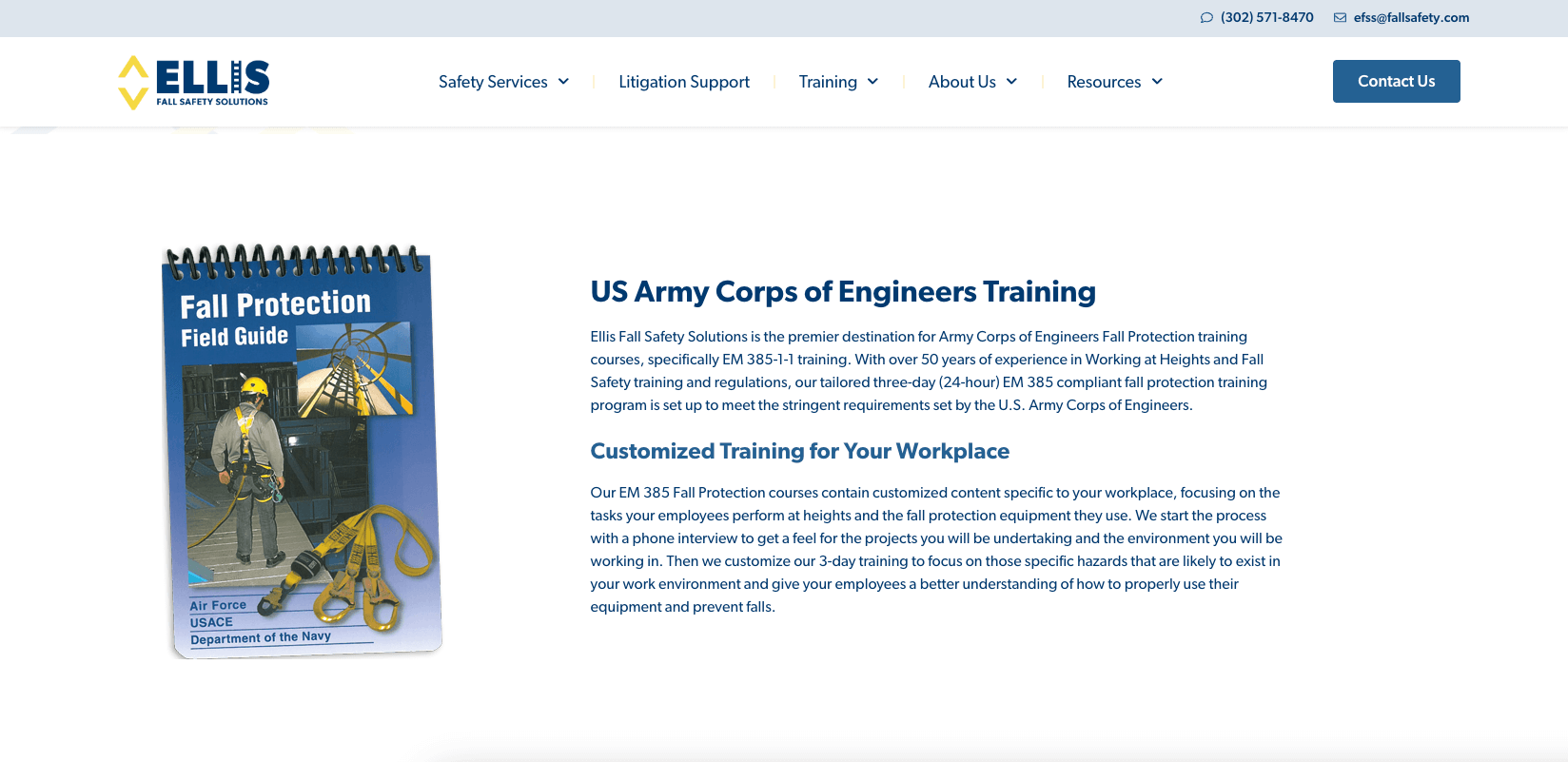The width and height of the screenshot is (1568, 762).
Task: Click the phone speech-bubble icon
Action: coord(1206,17)
